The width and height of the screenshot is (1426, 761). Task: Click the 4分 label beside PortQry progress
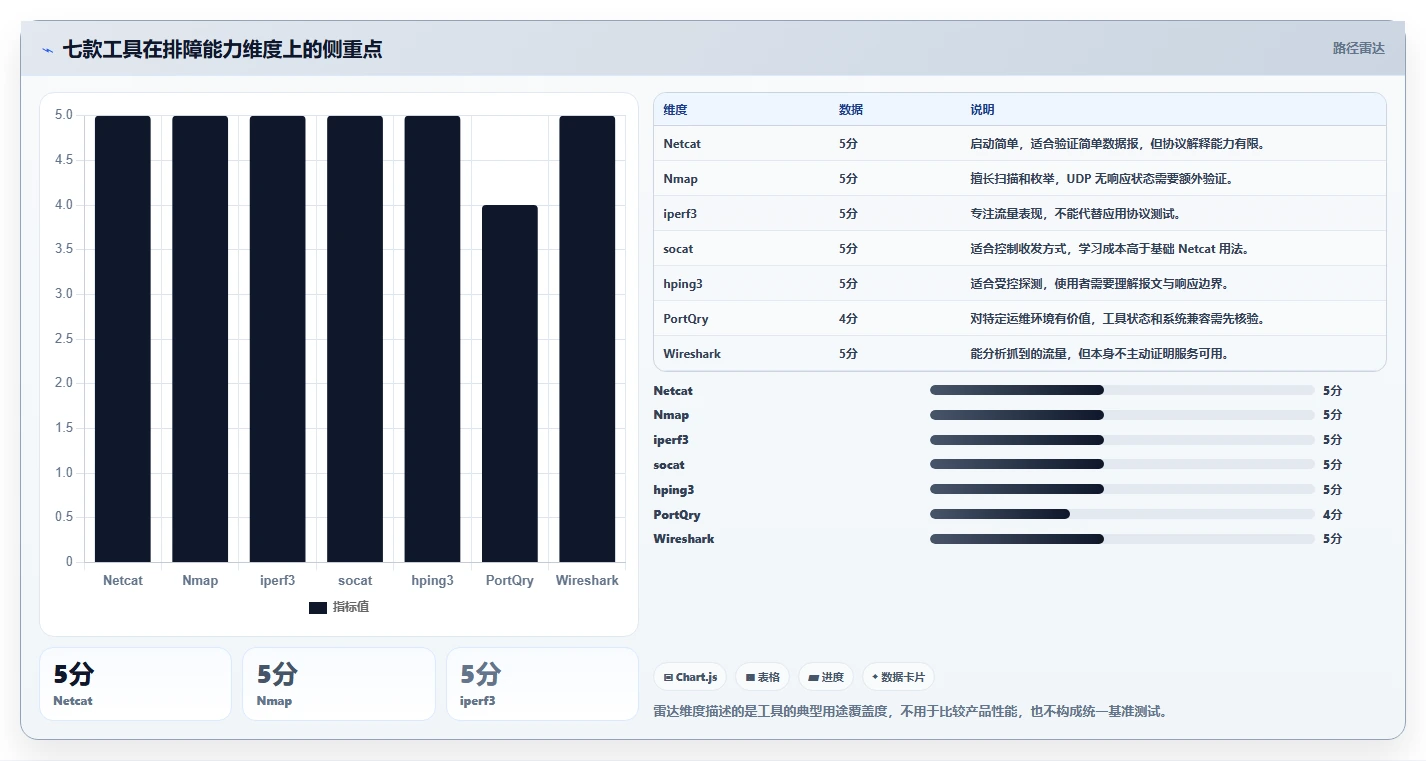pos(1332,515)
